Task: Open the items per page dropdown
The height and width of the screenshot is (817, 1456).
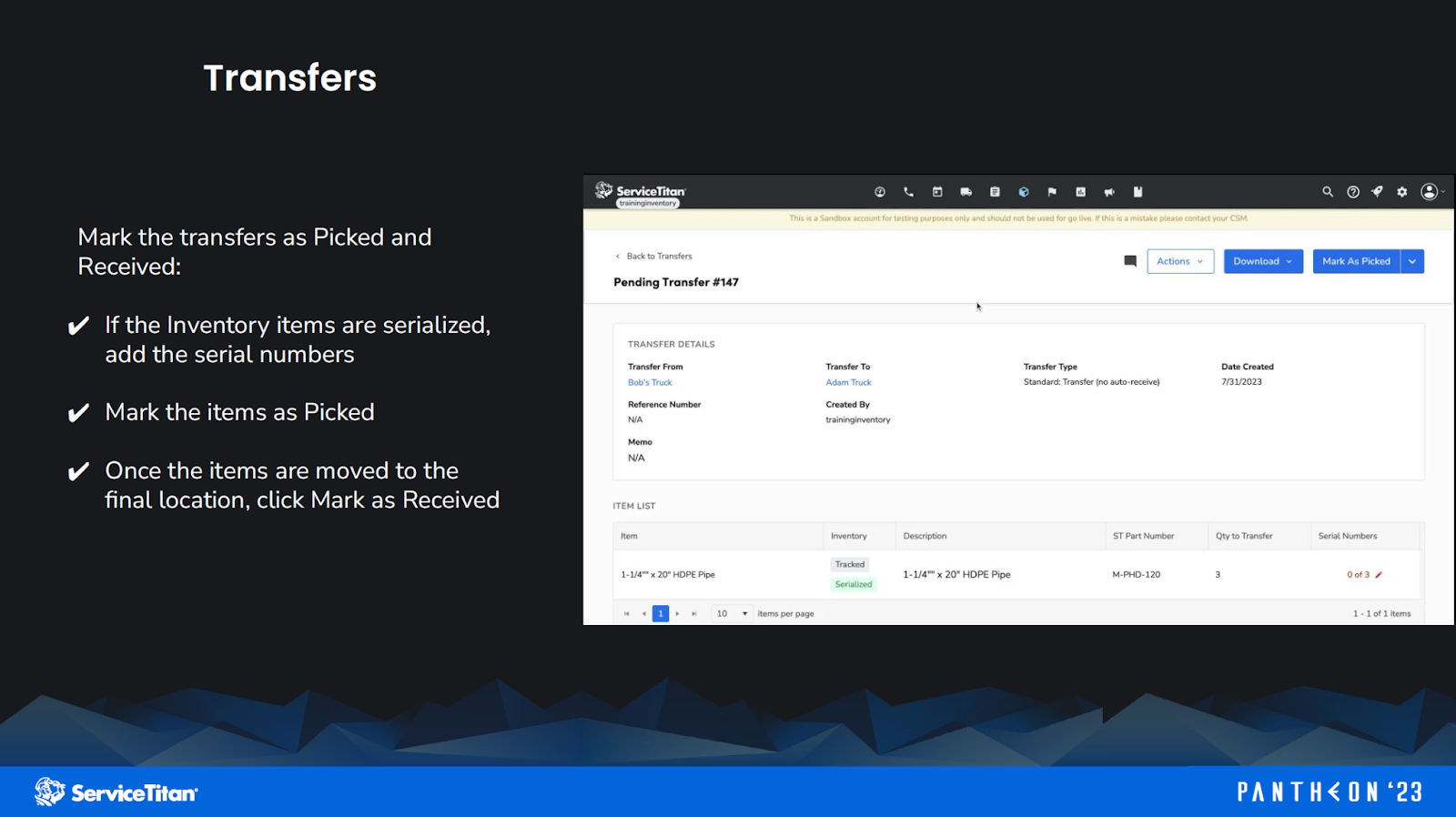Action: pos(733,614)
